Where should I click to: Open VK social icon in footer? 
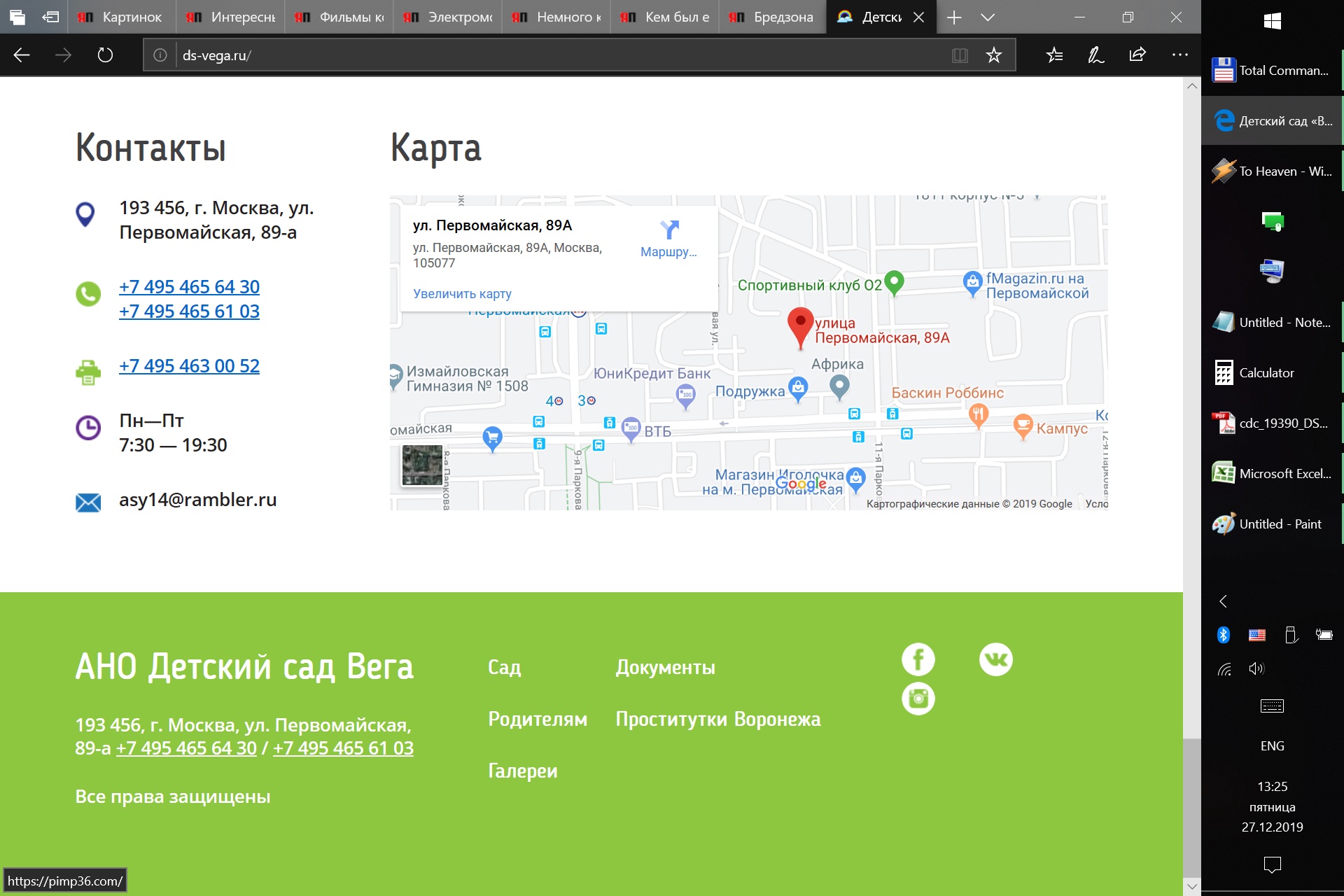tap(995, 659)
